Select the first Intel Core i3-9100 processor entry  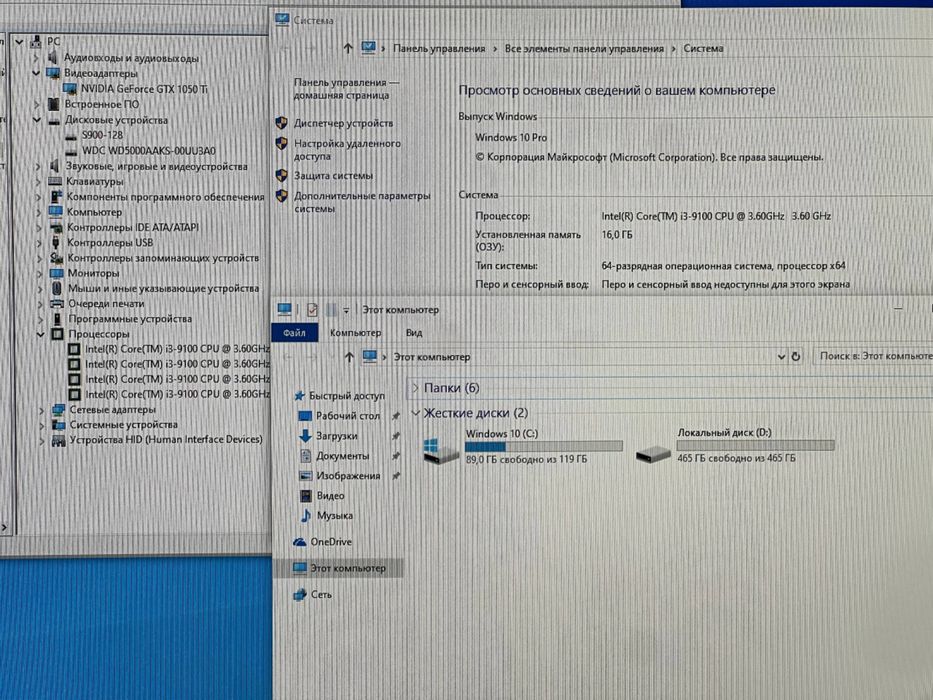pos(177,349)
